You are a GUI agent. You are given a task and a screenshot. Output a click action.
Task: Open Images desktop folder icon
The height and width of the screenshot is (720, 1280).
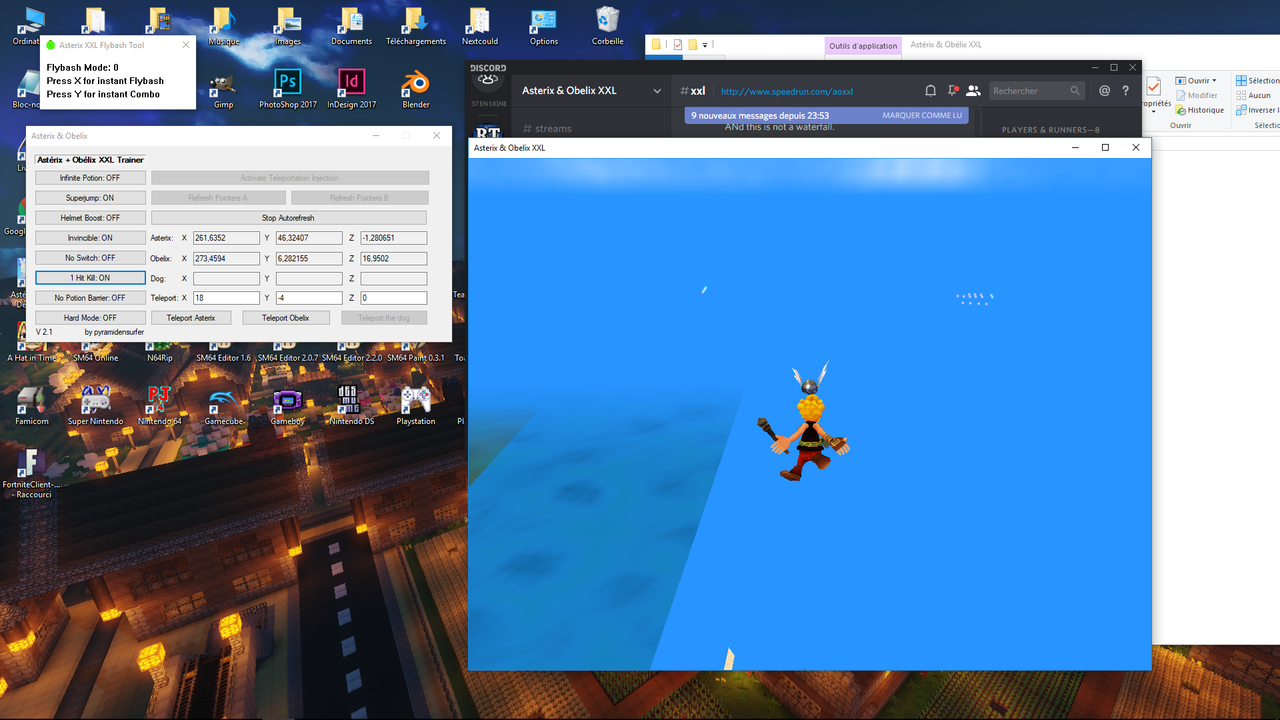pos(287,25)
